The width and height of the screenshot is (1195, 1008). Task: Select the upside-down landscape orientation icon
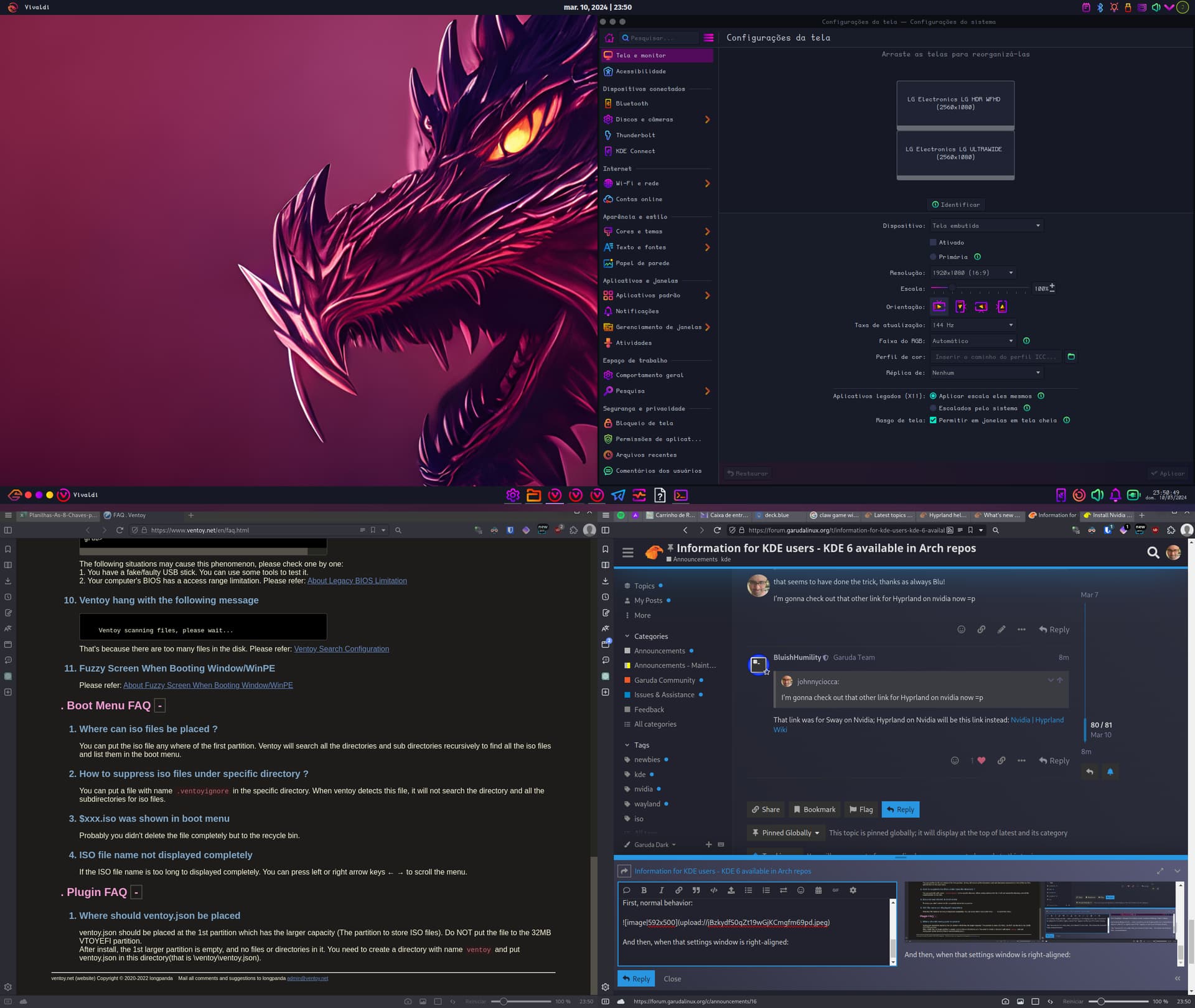tap(981, 307)
